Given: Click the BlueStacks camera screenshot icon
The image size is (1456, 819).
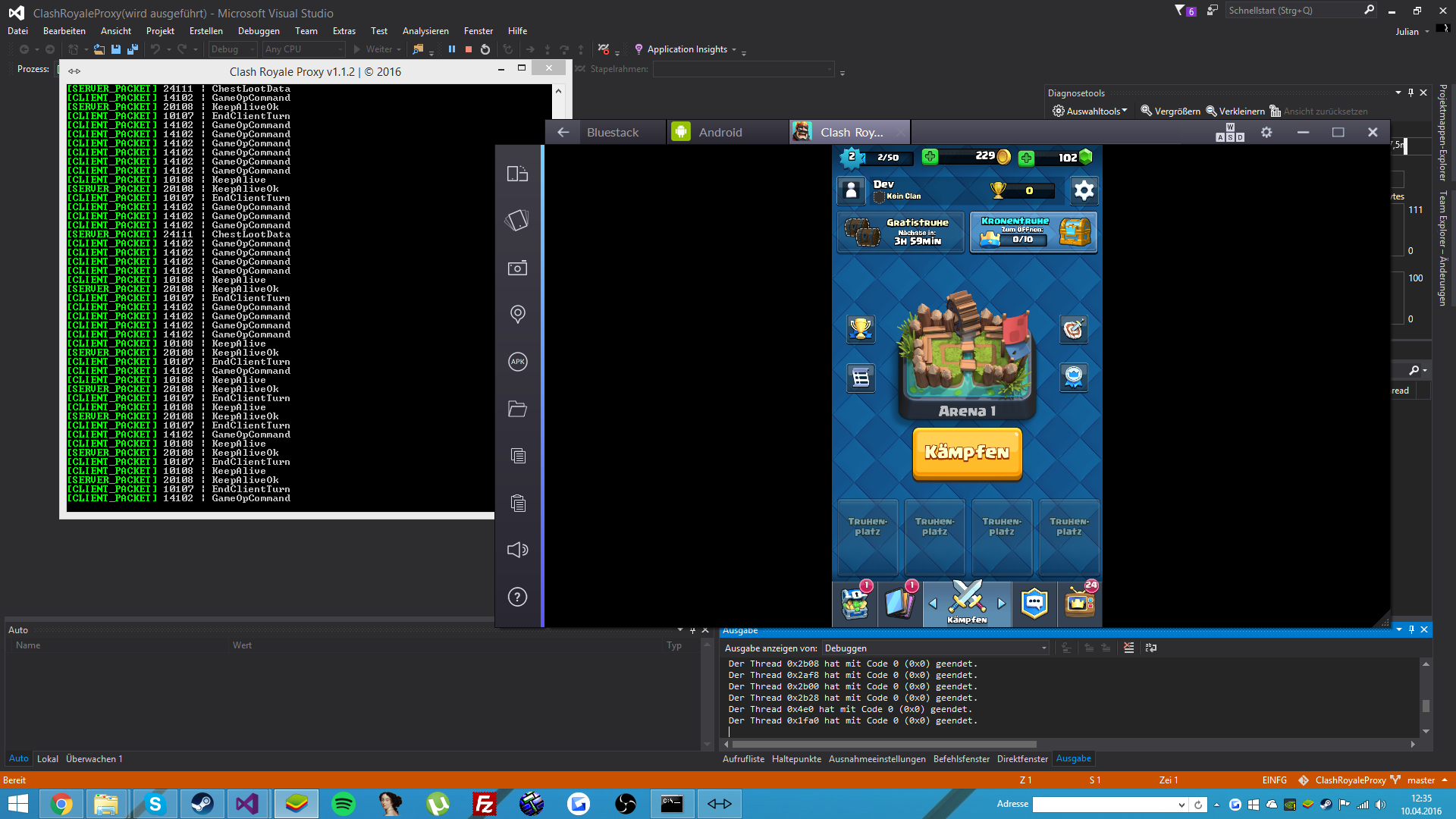Looking at the screenshot, I should click(517, 268).
